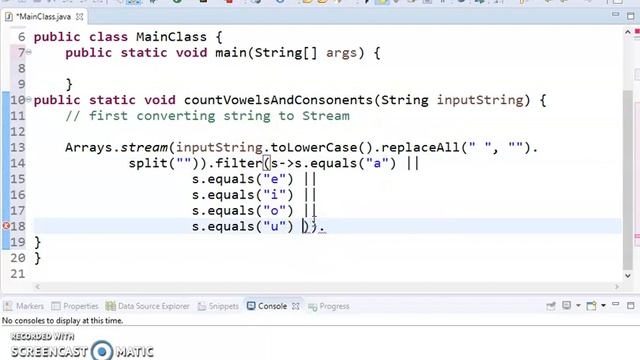Click the Pin Console icon
The width and height of the screenshot is (640, 360).
tap(551, 305)
